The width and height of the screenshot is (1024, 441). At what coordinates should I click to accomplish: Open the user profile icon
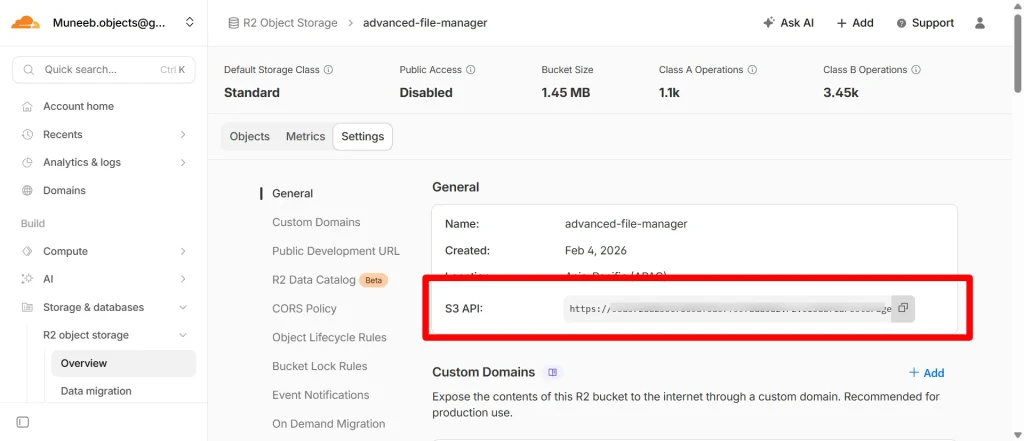980,23
